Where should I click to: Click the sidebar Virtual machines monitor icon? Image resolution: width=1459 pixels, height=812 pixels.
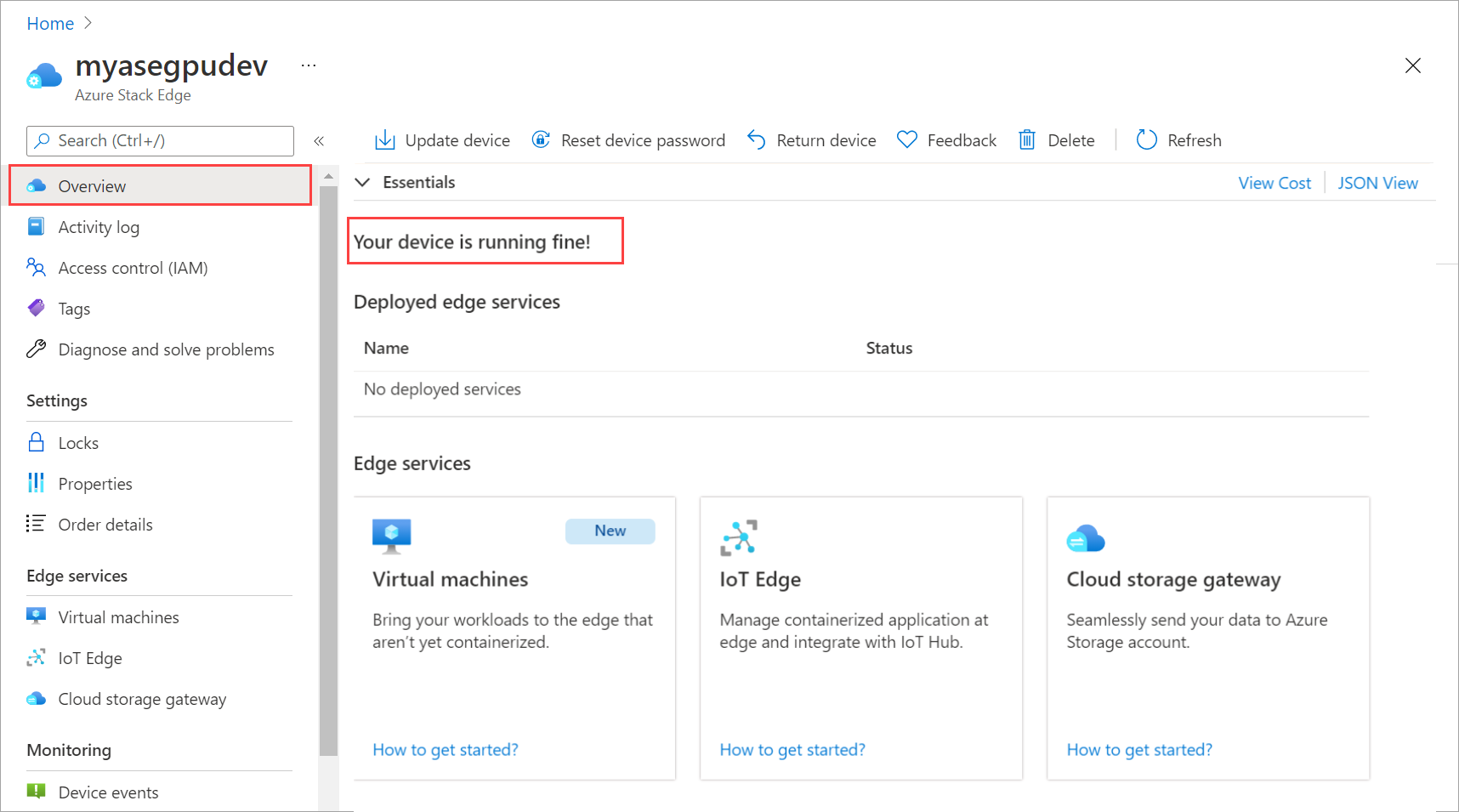click(x=36, y=616)
